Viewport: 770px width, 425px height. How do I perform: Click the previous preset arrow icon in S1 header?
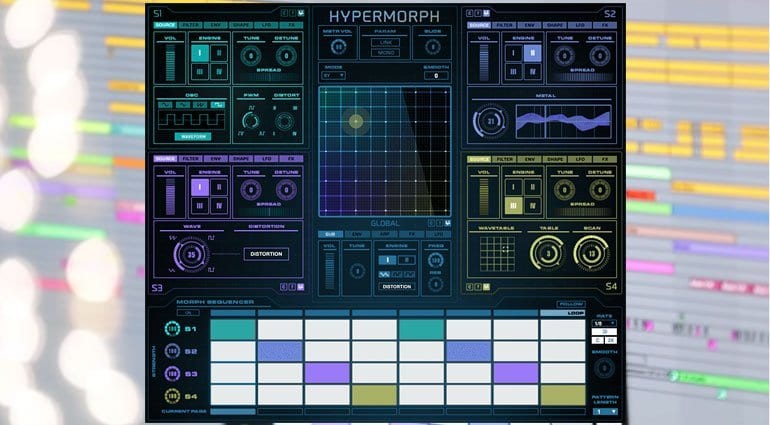pos(284,13)
